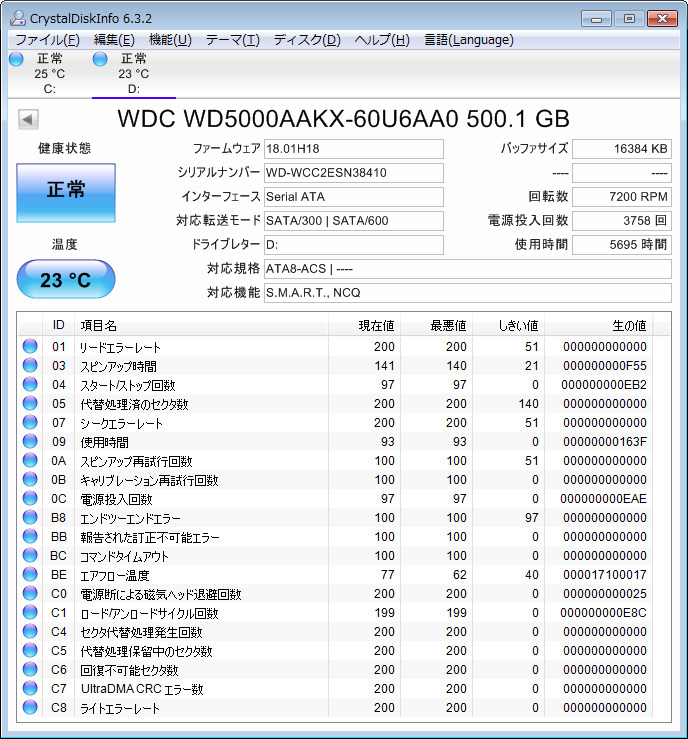Close the CrystalDiskInfo window
The image size is (688, 739).
[x=662, y=19]
